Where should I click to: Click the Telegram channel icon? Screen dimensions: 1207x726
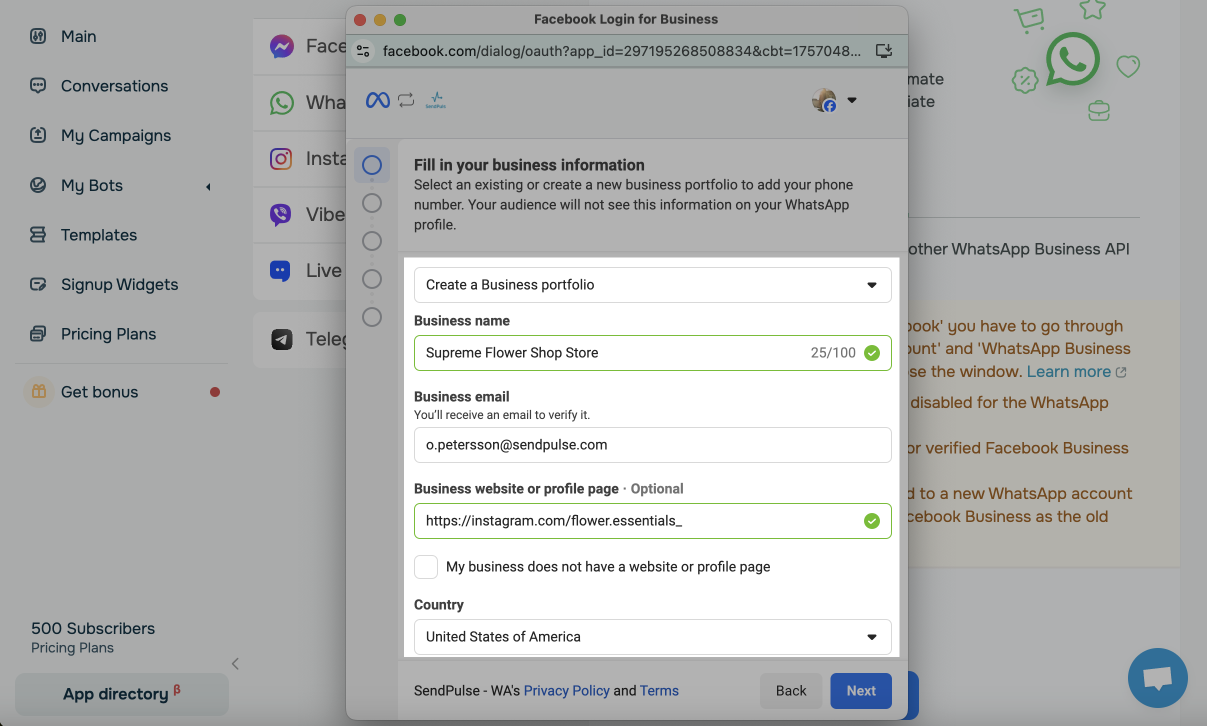[282, 340]
